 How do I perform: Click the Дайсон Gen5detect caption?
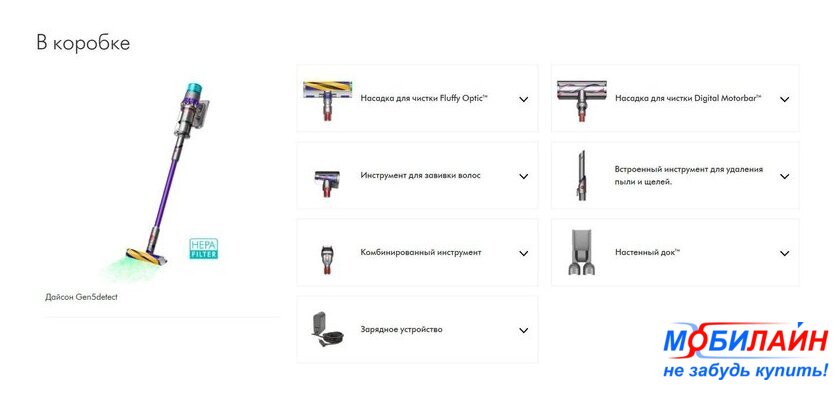(81, 296)
